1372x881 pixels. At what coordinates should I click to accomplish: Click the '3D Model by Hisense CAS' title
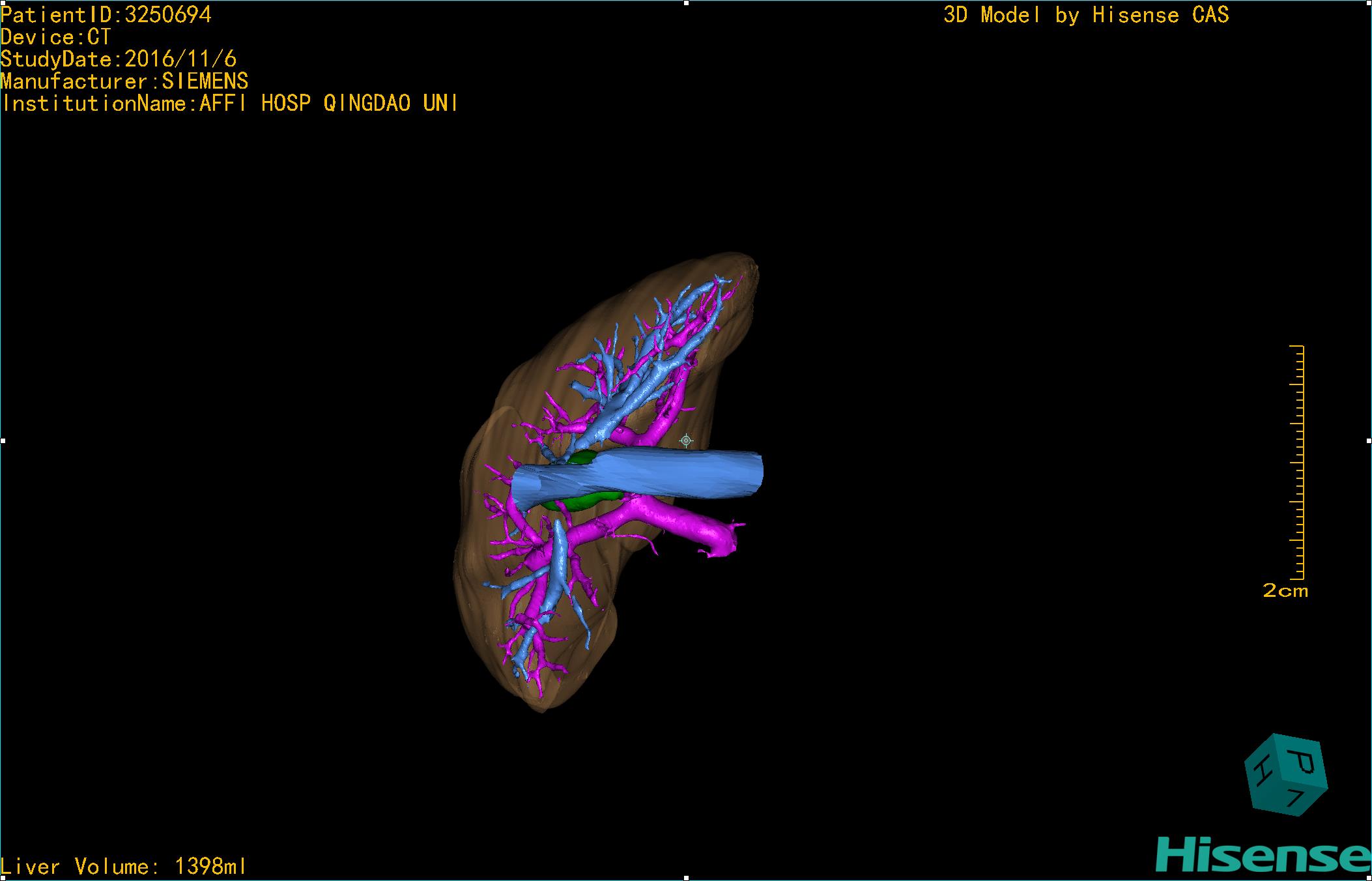[x=1085, y=15]
